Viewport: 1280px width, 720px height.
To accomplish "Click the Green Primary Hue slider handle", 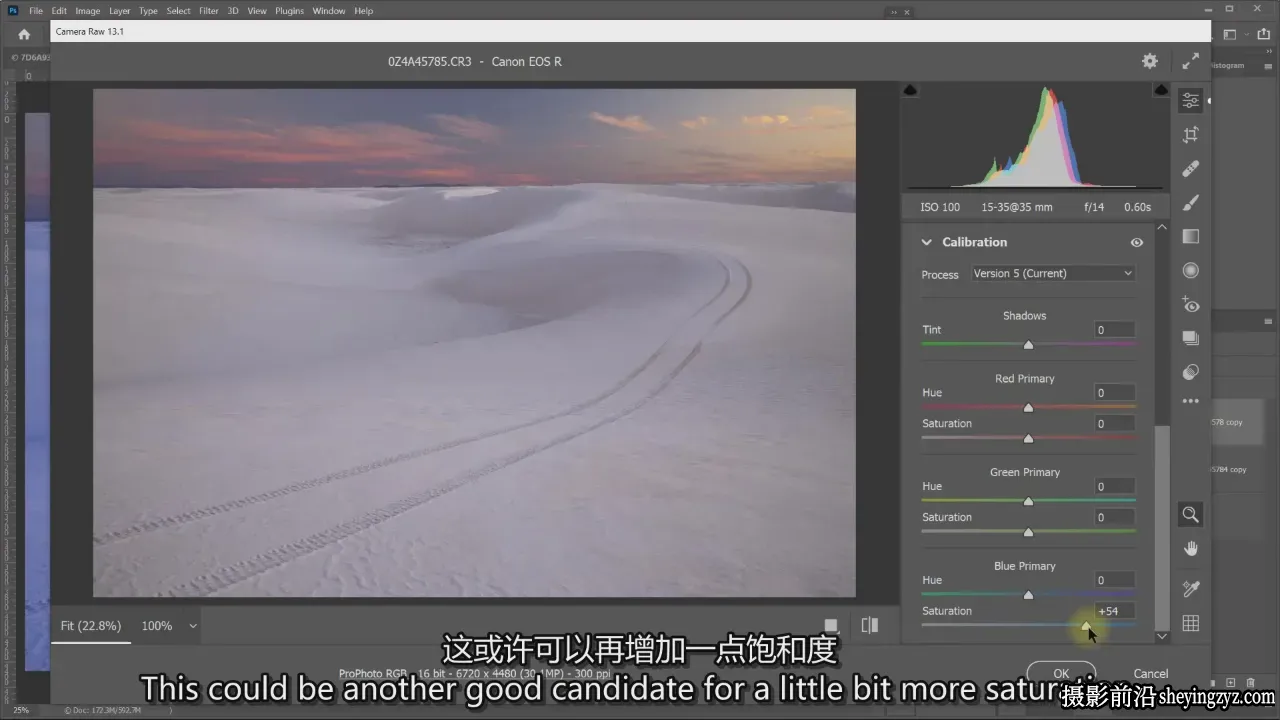I will (1028, 501).
